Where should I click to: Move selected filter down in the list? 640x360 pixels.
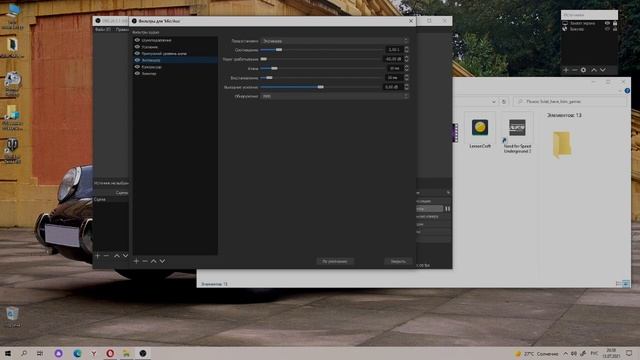click(162, 261)
